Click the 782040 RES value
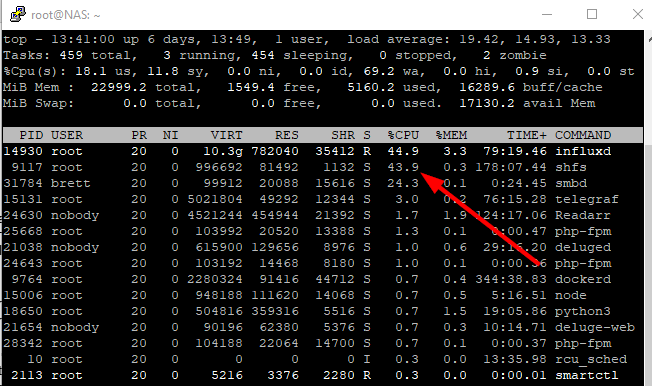 (275, 151)
